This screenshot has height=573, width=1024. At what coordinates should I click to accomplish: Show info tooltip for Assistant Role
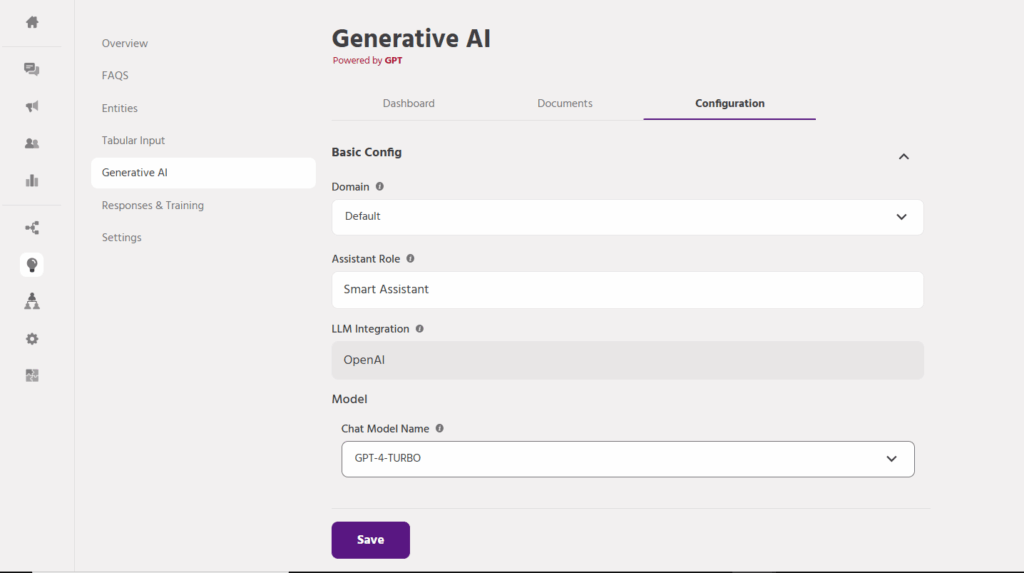point(410,259)
